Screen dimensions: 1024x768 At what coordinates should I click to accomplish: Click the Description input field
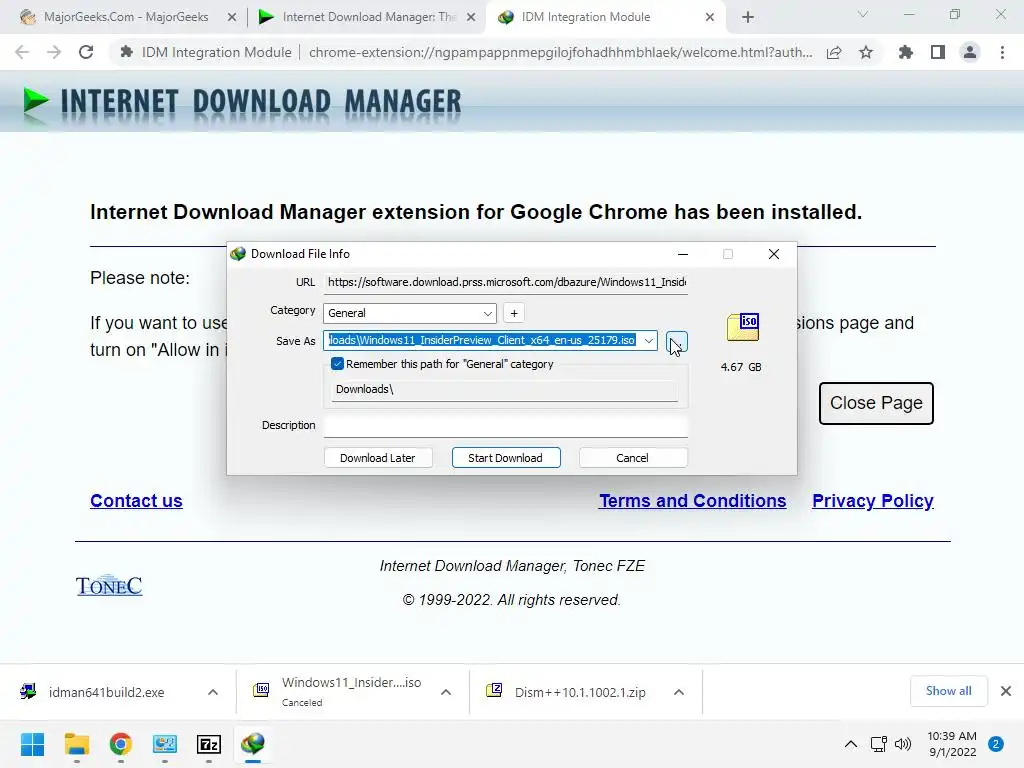point(506,425)
